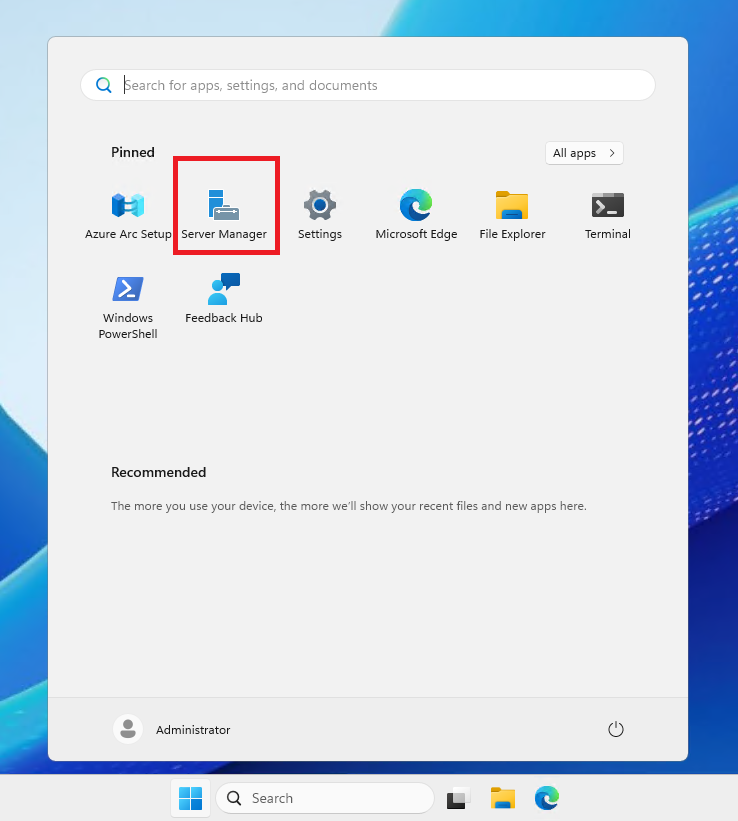Launch Terminal pinned app
Viewport: 738px width, 821px height.
click(x=608, y=215)
